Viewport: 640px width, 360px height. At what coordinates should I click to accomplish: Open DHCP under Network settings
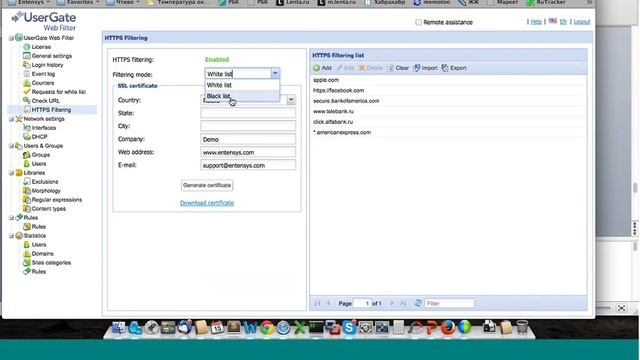tap(39, 137)
